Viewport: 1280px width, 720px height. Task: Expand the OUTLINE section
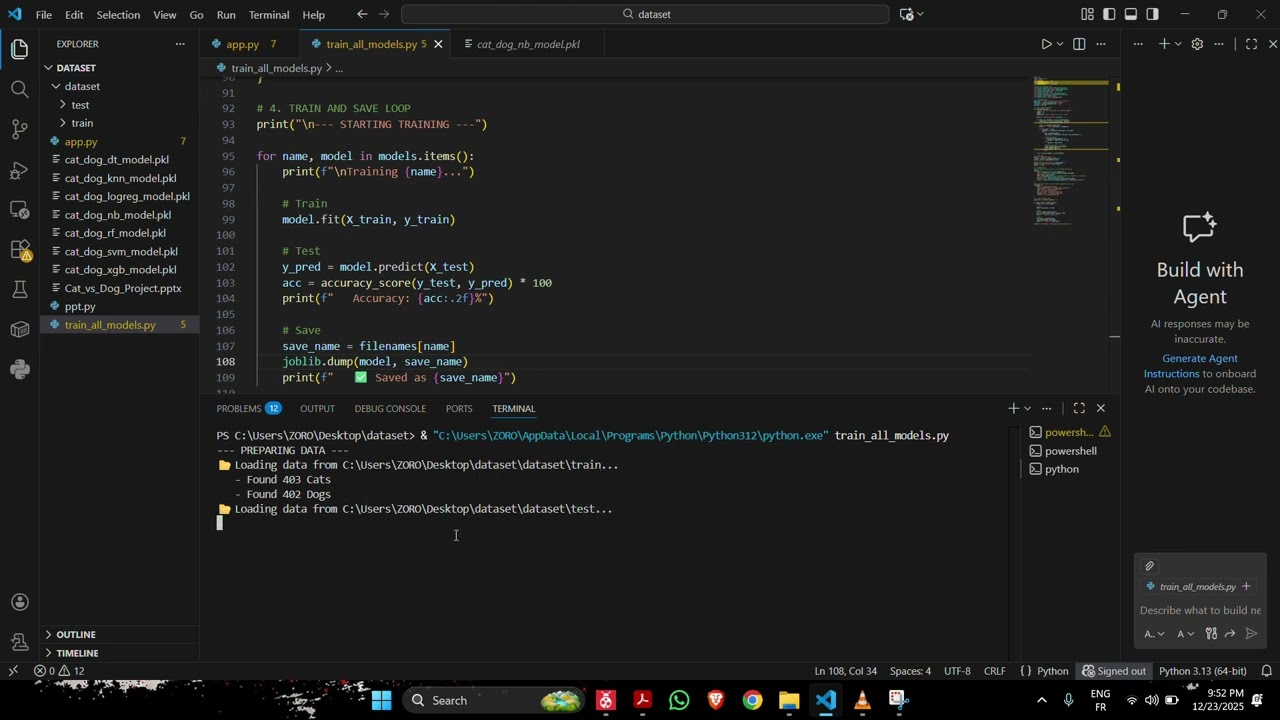(x=75, y=634)
